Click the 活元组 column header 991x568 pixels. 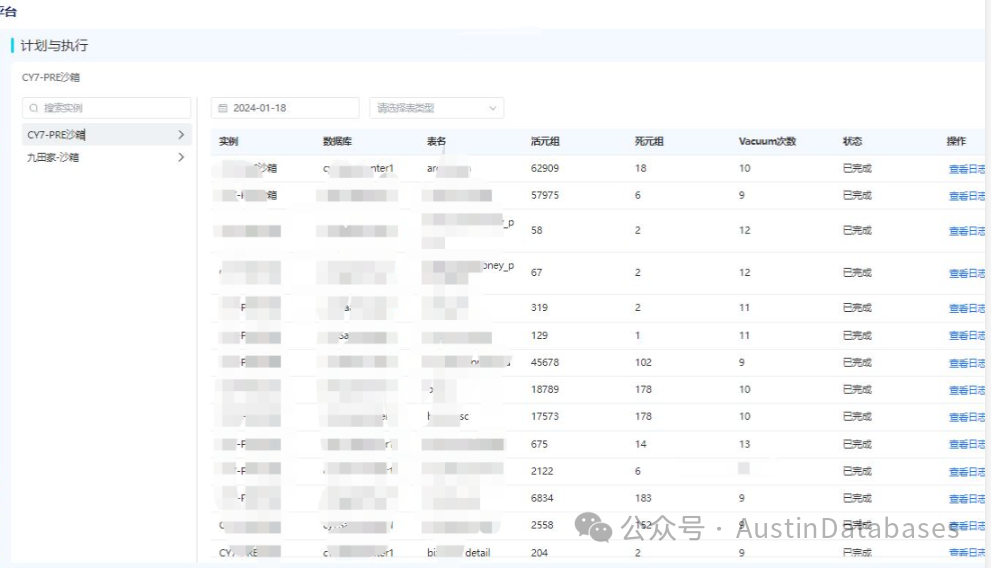(545, 142)
